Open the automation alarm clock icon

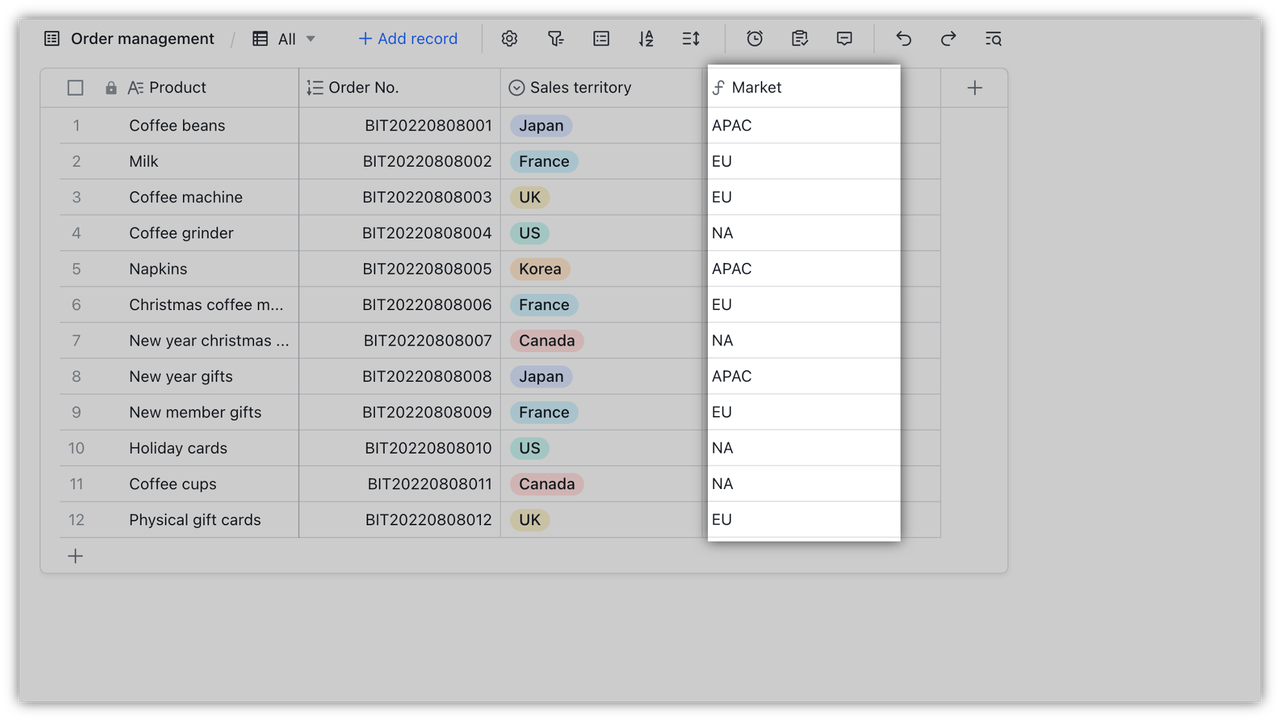[x=754, y=38]
